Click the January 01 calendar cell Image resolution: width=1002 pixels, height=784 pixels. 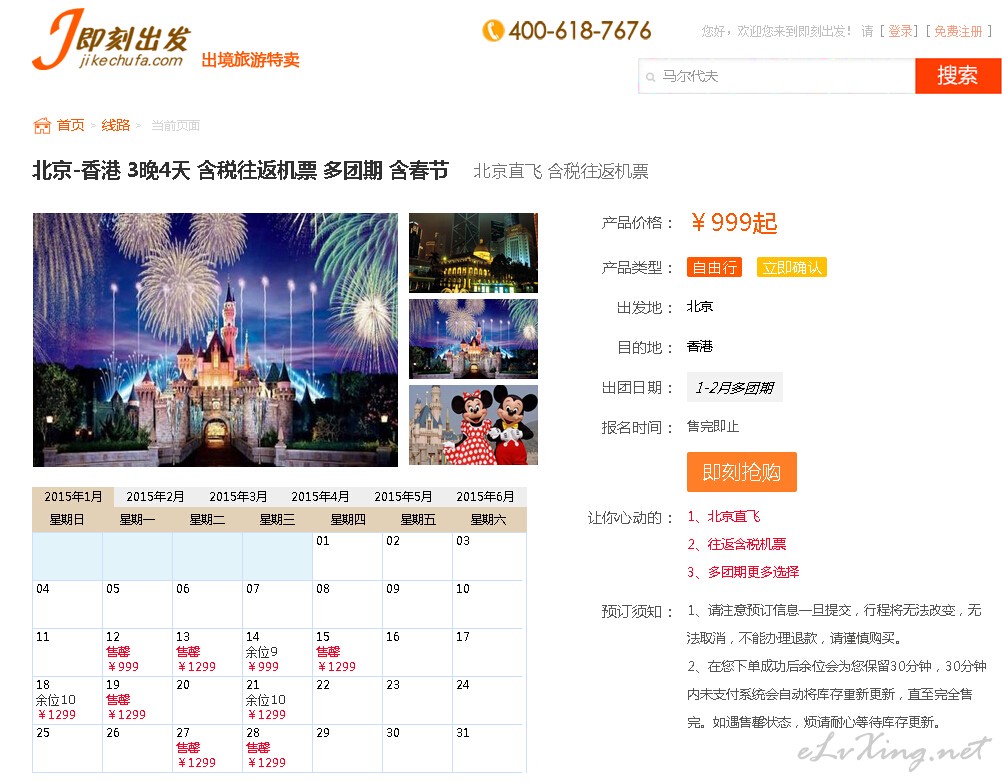[347, 556]
